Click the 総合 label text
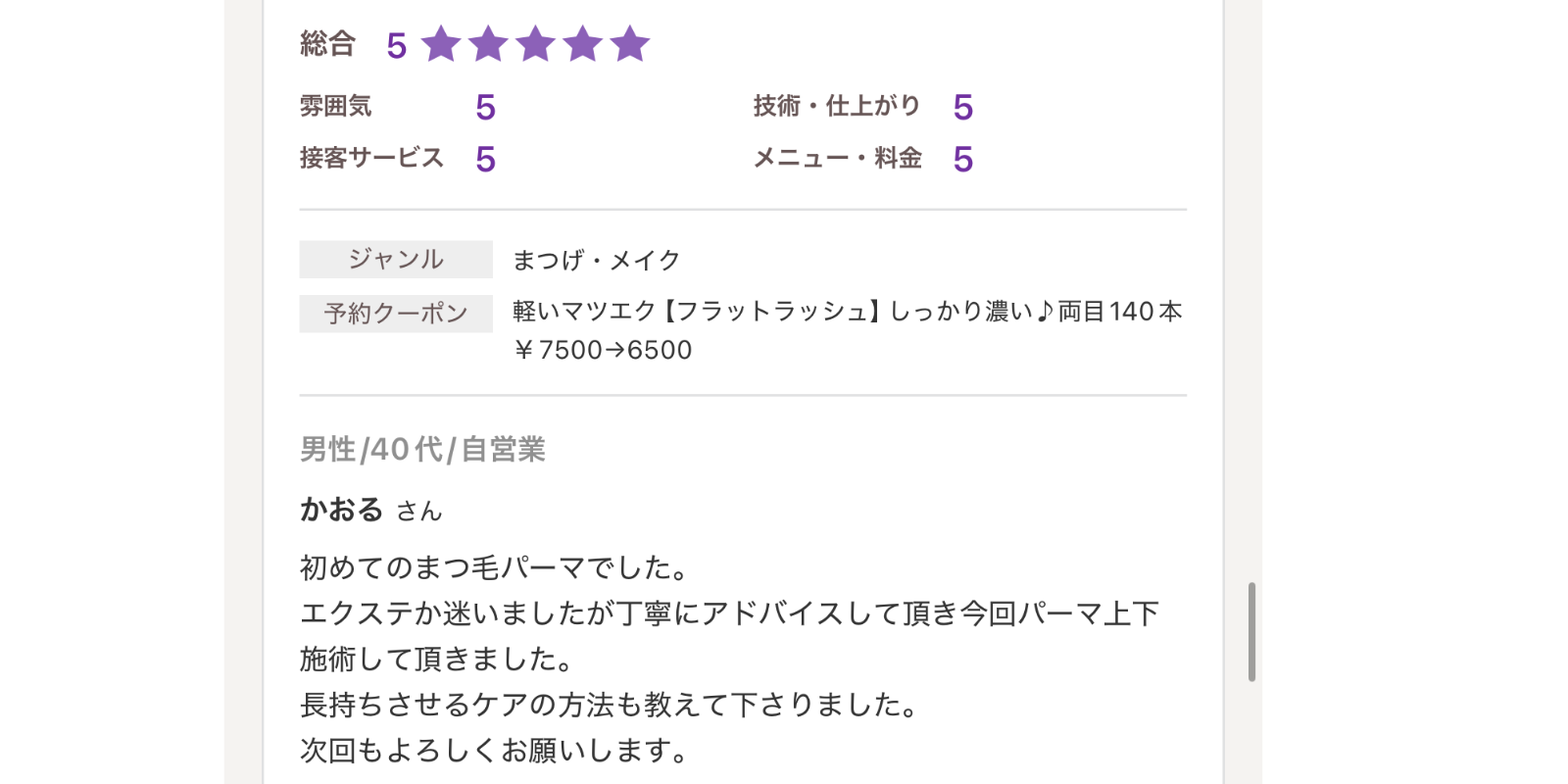Image resolution: width=1568 pixels, height=784 pixels. click(x=327, y=44)
